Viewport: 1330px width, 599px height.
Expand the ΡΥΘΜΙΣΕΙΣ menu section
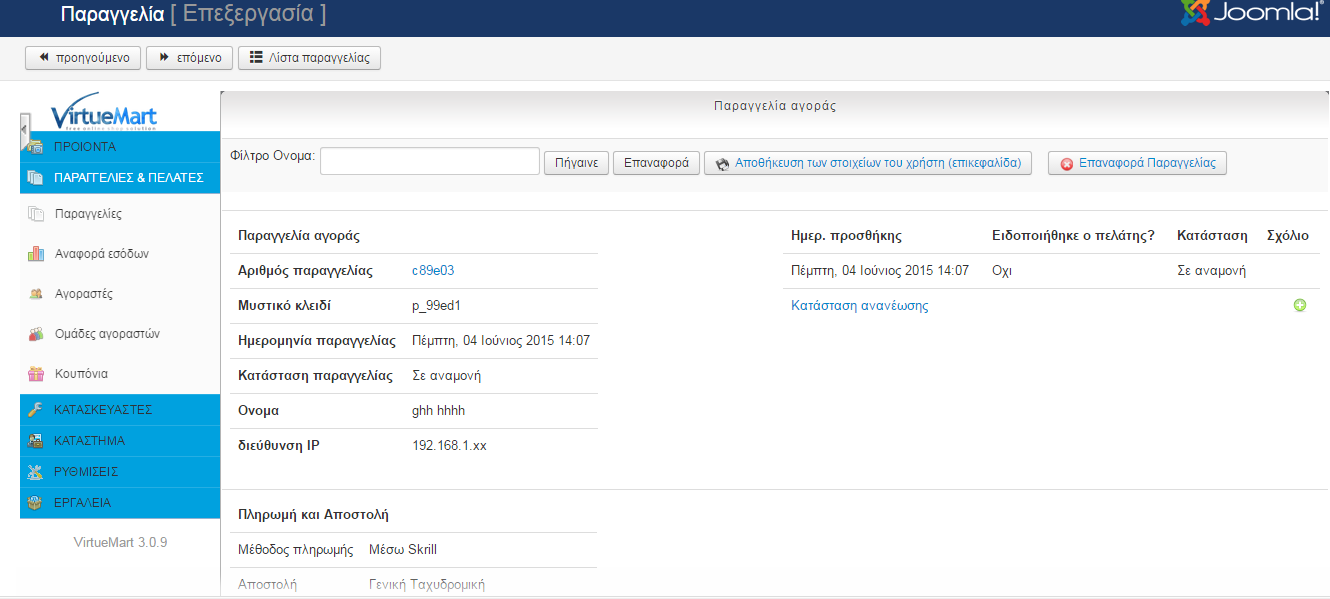point(120,472)
